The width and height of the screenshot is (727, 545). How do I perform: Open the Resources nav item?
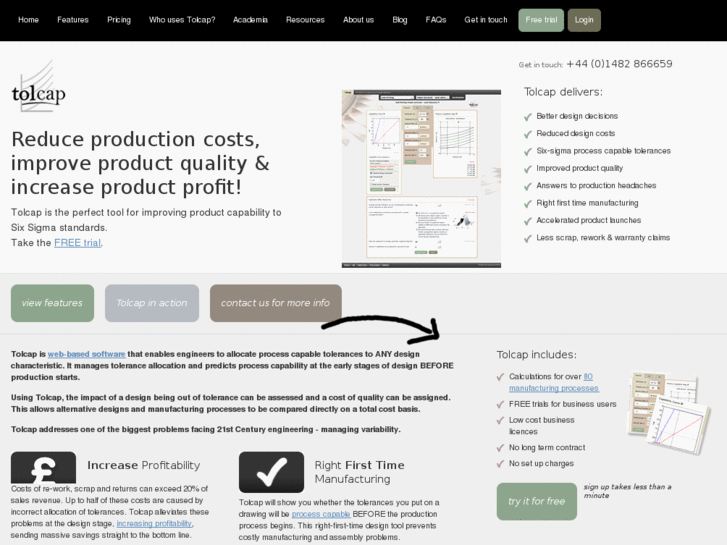pos(305,20)
